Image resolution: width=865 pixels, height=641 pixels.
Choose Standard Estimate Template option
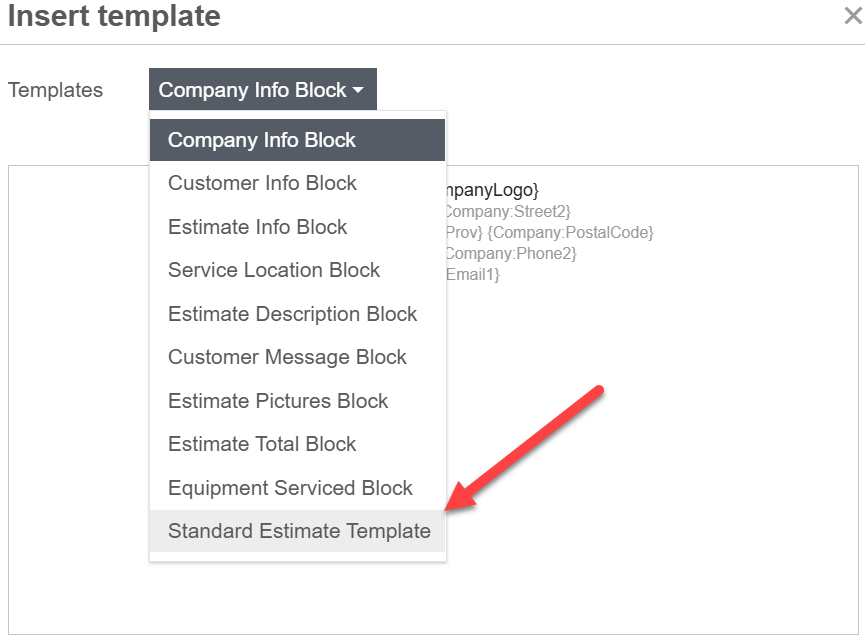pos(297,531)
